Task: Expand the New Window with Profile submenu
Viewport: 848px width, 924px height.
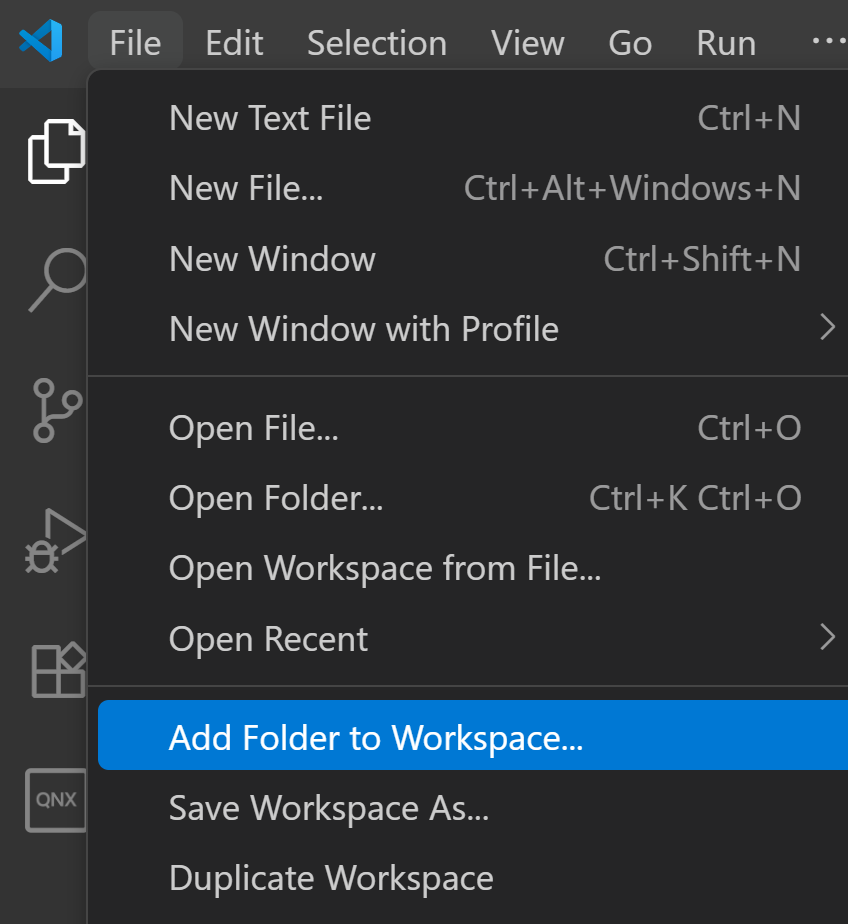Action: pos(826,328)
